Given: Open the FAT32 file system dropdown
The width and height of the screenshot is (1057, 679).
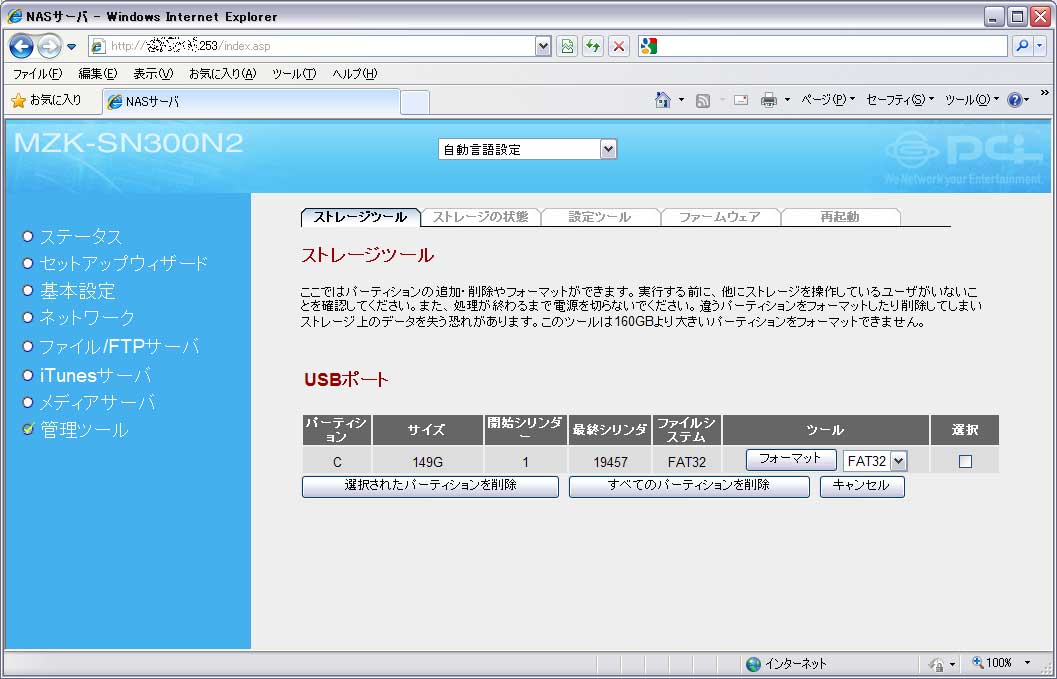Looking at the screenshot, I should click(x=876, y=461).
